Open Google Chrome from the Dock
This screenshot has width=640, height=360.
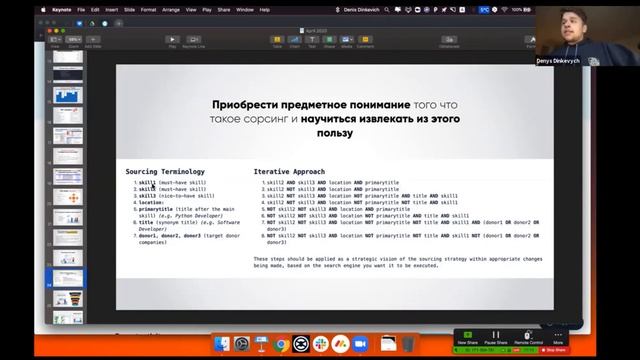tap(281, 344)
